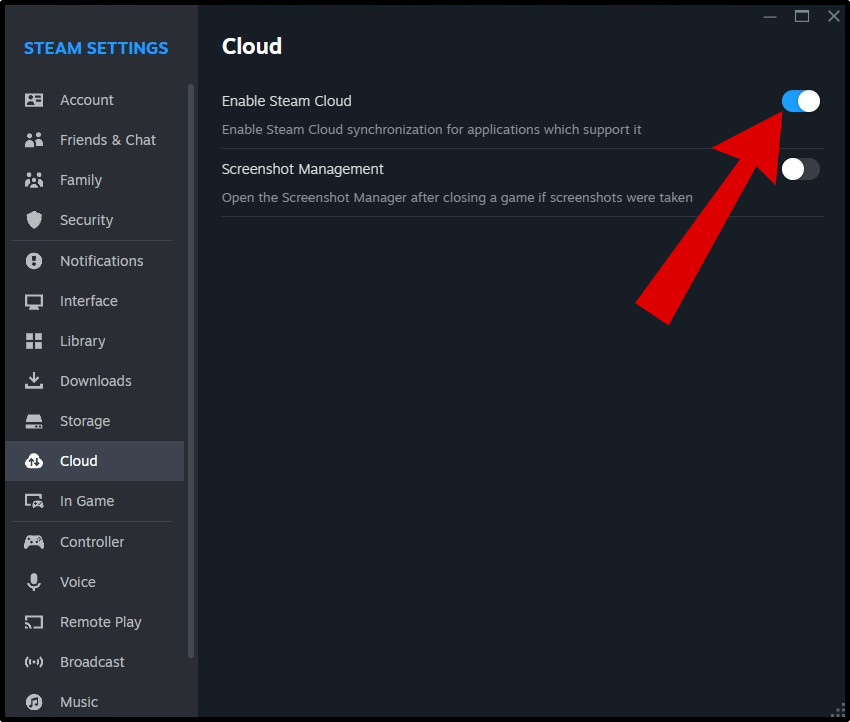Click the Broadcast signal icon
This screenshot has height=722, width=850.
pos(34,662)
